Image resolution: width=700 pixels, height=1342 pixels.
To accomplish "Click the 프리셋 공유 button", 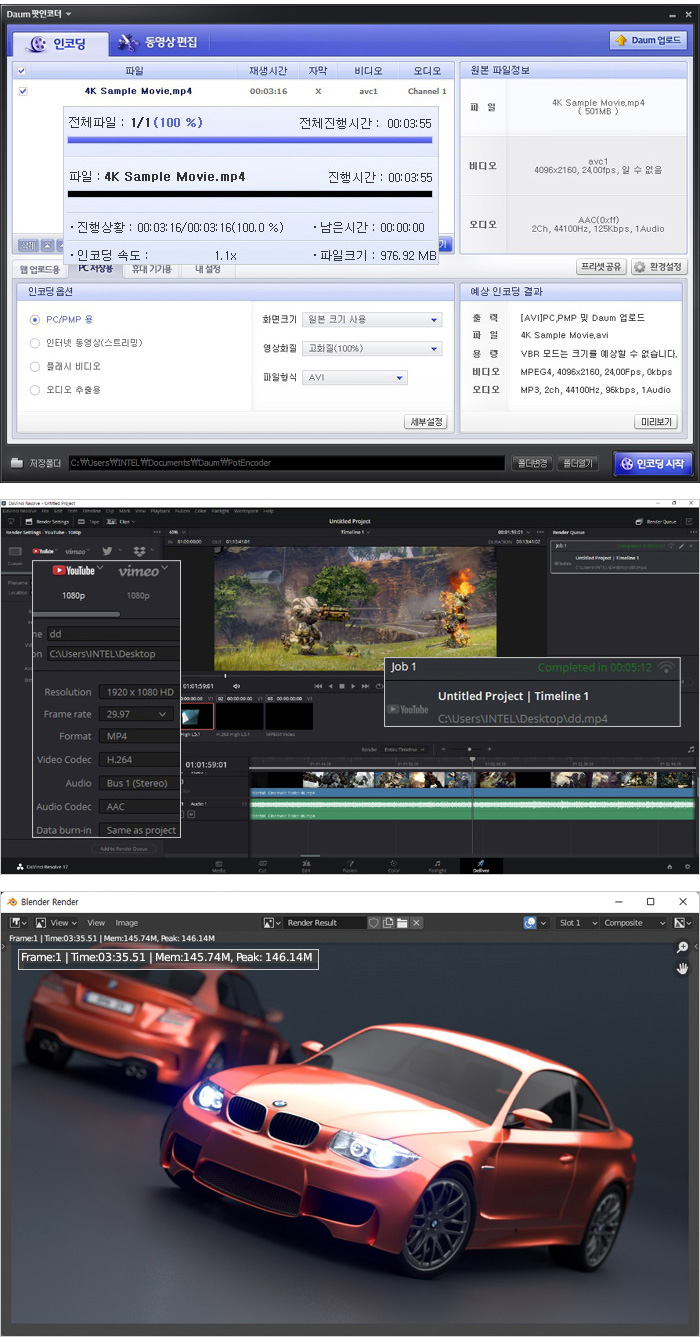I will coord(601,267).
